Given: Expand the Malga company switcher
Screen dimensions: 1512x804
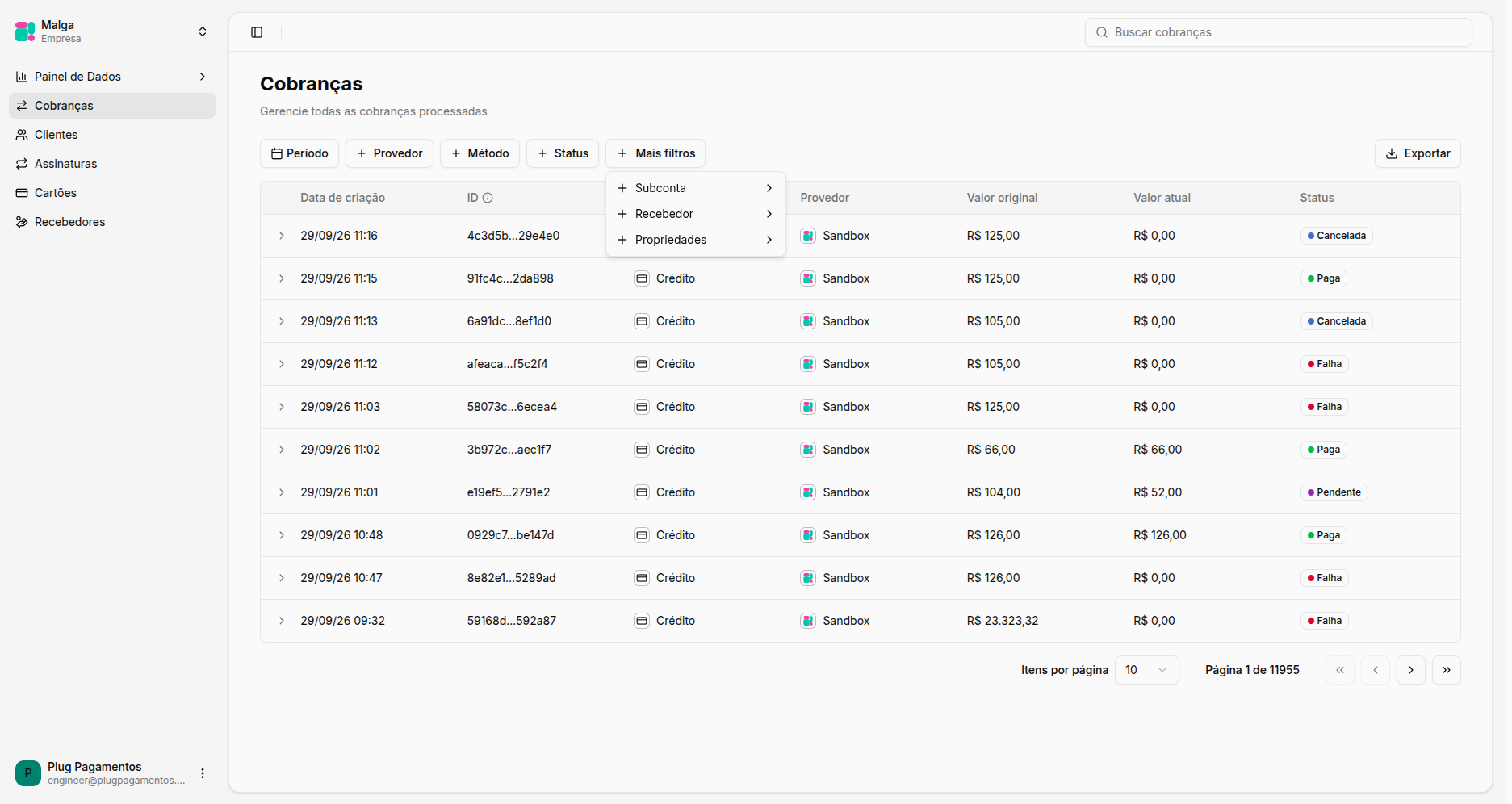Looking at the screenshot, I should tap(203, 31).
